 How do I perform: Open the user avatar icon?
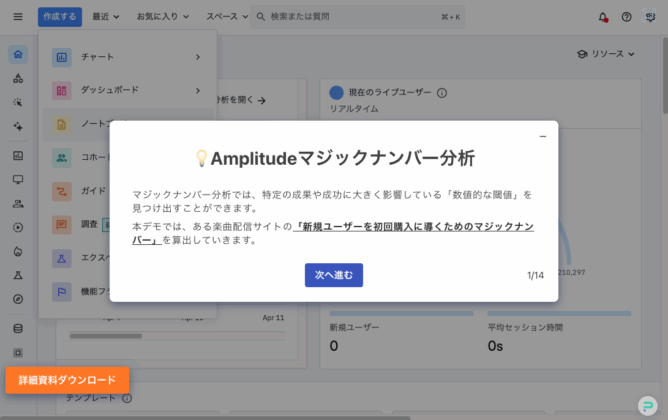click(x=650, y=17)
